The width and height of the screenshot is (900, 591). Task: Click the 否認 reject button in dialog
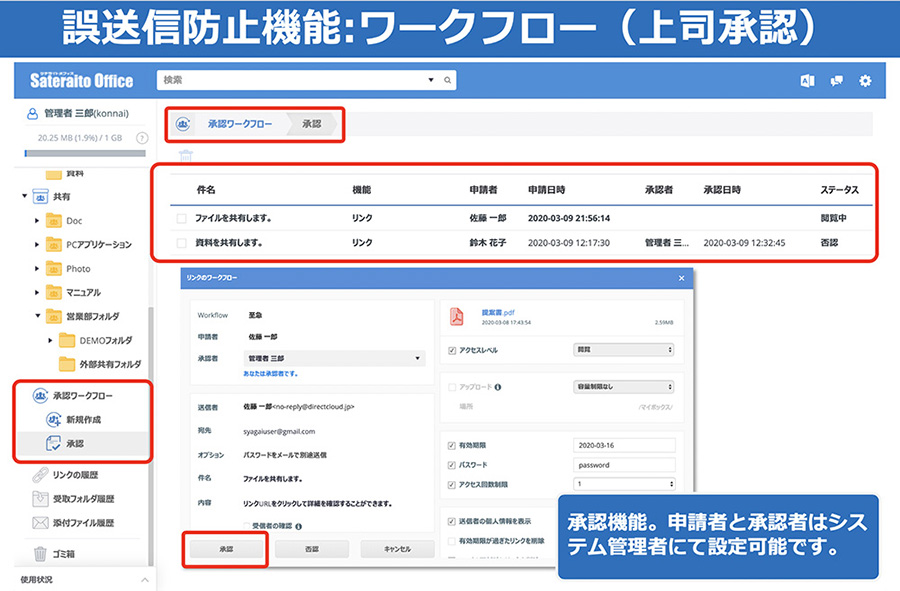(312, 549)
